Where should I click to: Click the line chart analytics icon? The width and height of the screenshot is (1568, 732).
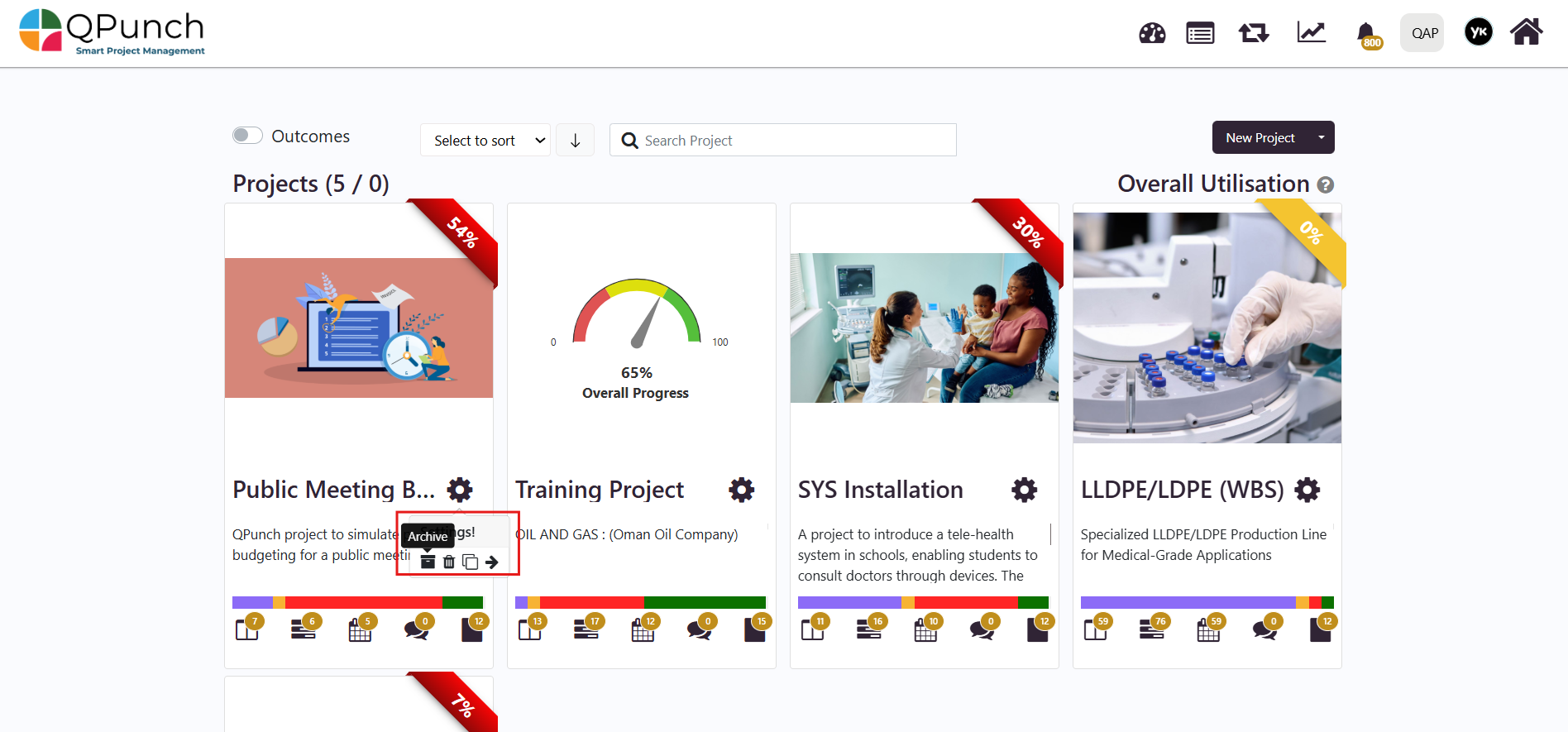[1311, 33]
